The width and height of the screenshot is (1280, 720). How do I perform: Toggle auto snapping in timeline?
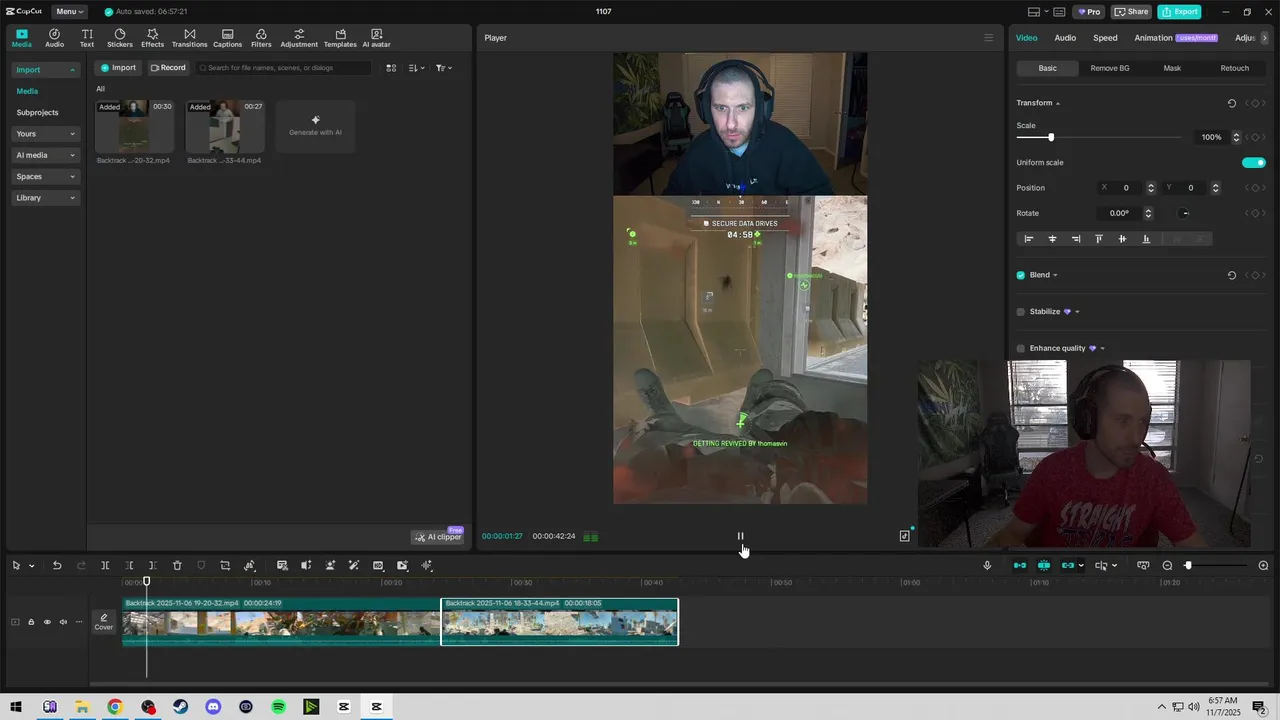click(1044, 565)
